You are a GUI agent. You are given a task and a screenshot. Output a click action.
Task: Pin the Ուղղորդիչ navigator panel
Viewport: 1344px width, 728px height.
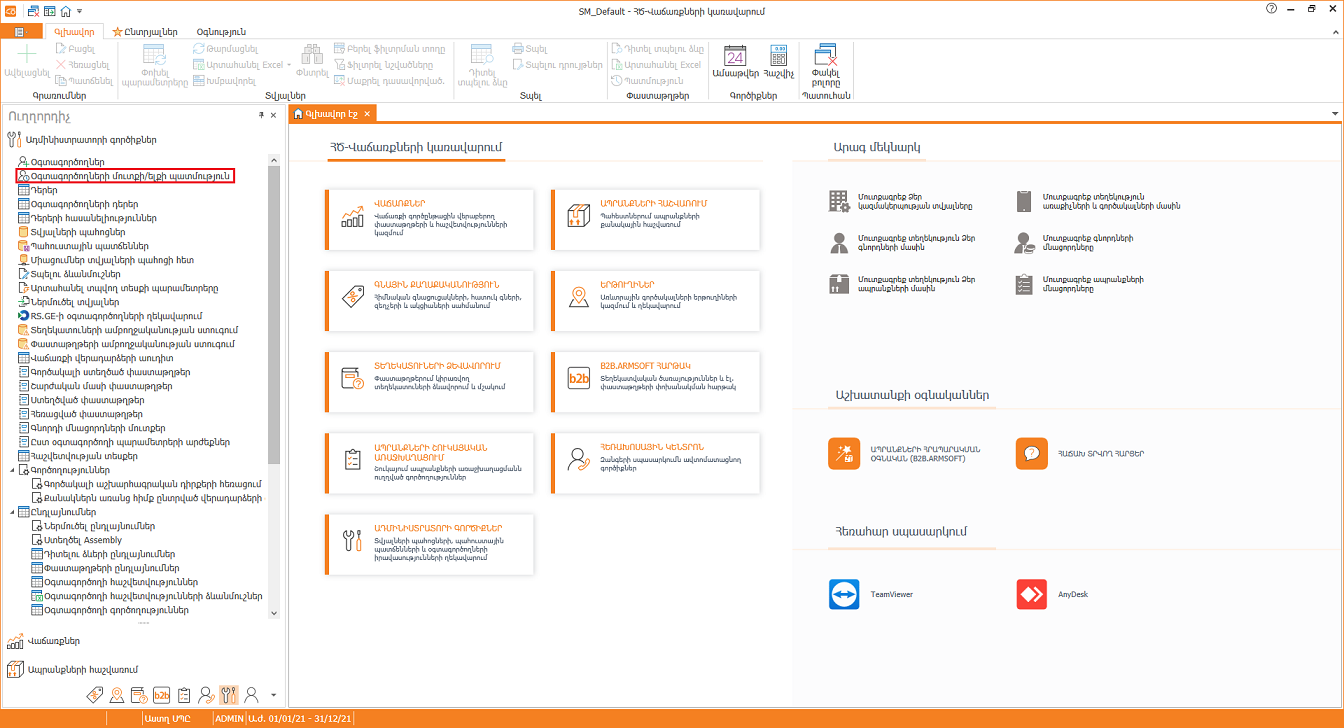pyautogui.click(x=262, y=115)
